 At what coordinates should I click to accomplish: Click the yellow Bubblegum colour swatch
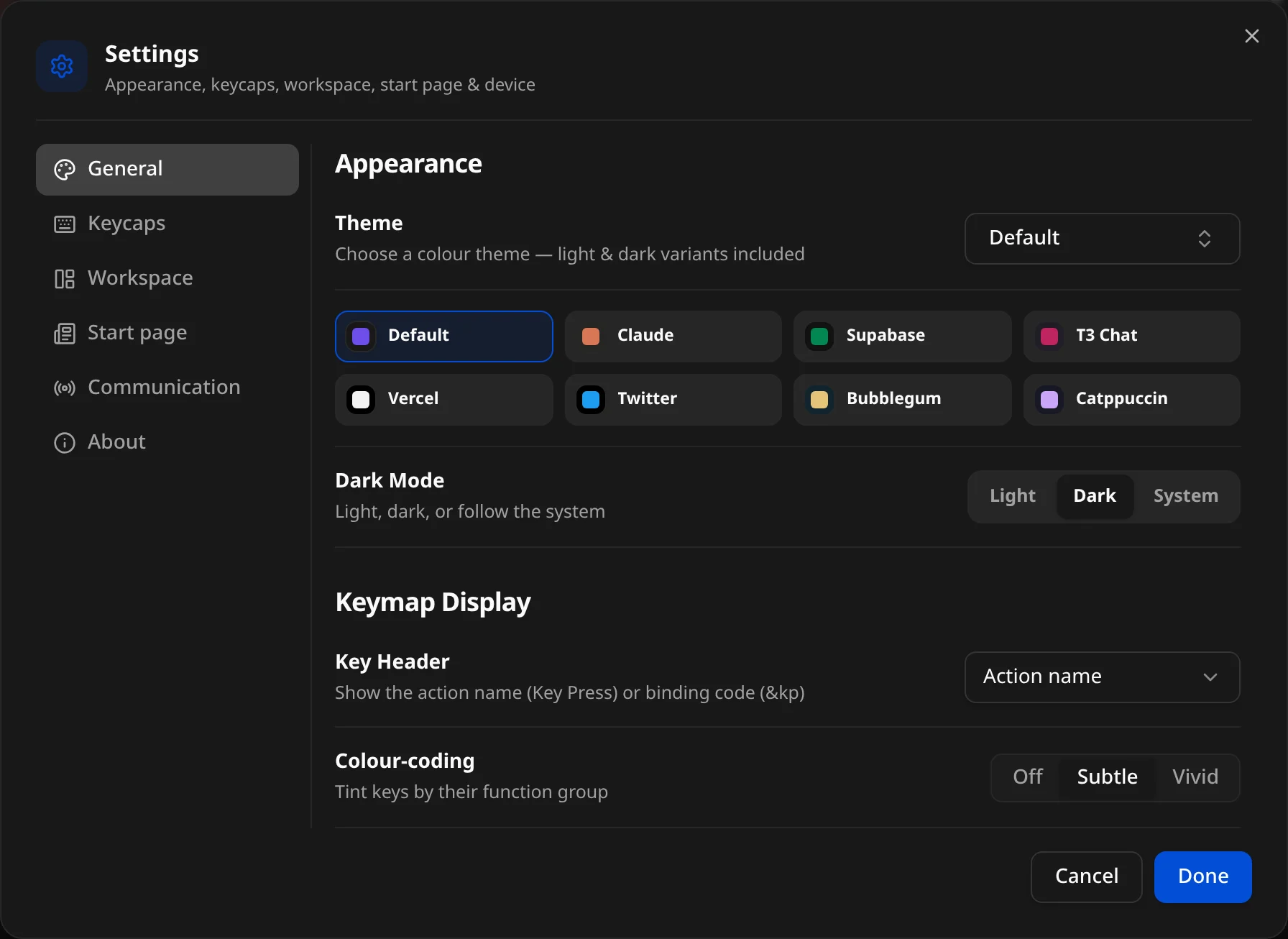click(x=819, y=400)
